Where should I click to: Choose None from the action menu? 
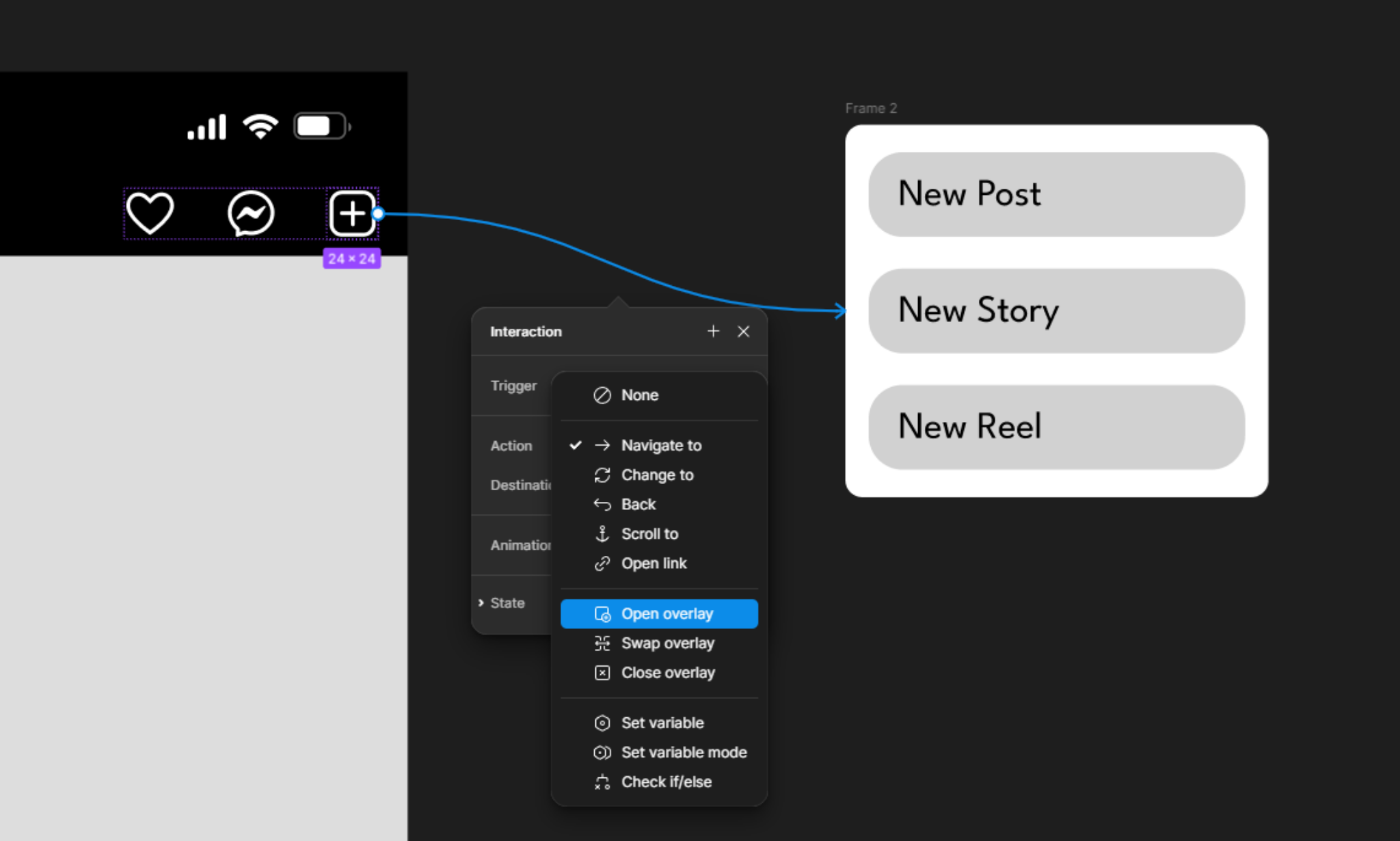tap(659, 395)
